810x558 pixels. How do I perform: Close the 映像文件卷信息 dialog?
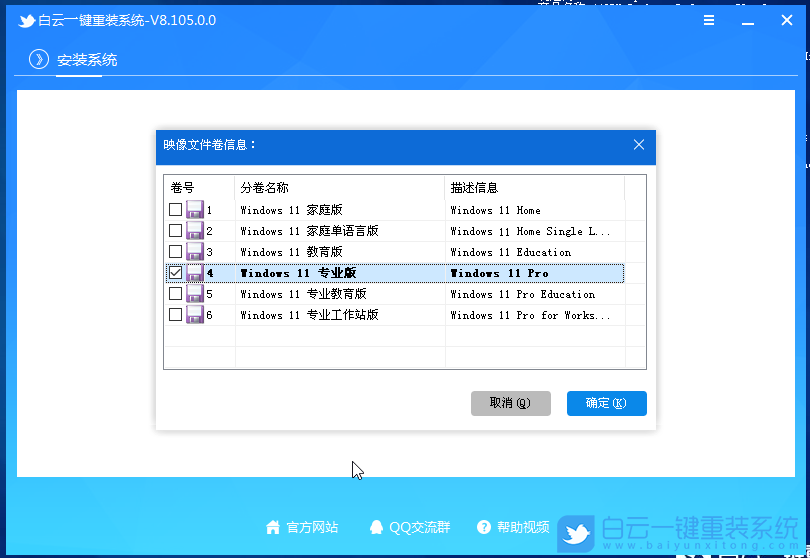(639, 145)
